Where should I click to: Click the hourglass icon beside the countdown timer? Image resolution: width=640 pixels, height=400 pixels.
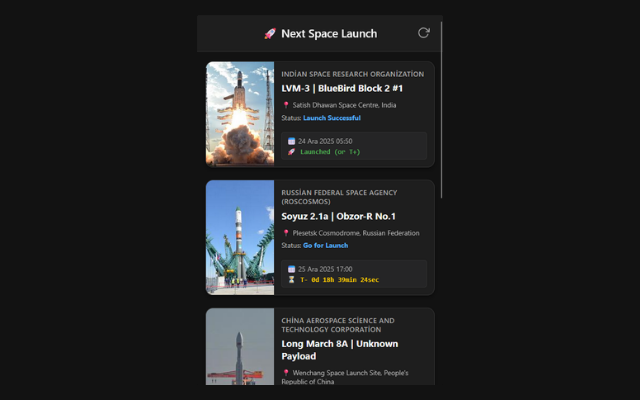[291, 280]
